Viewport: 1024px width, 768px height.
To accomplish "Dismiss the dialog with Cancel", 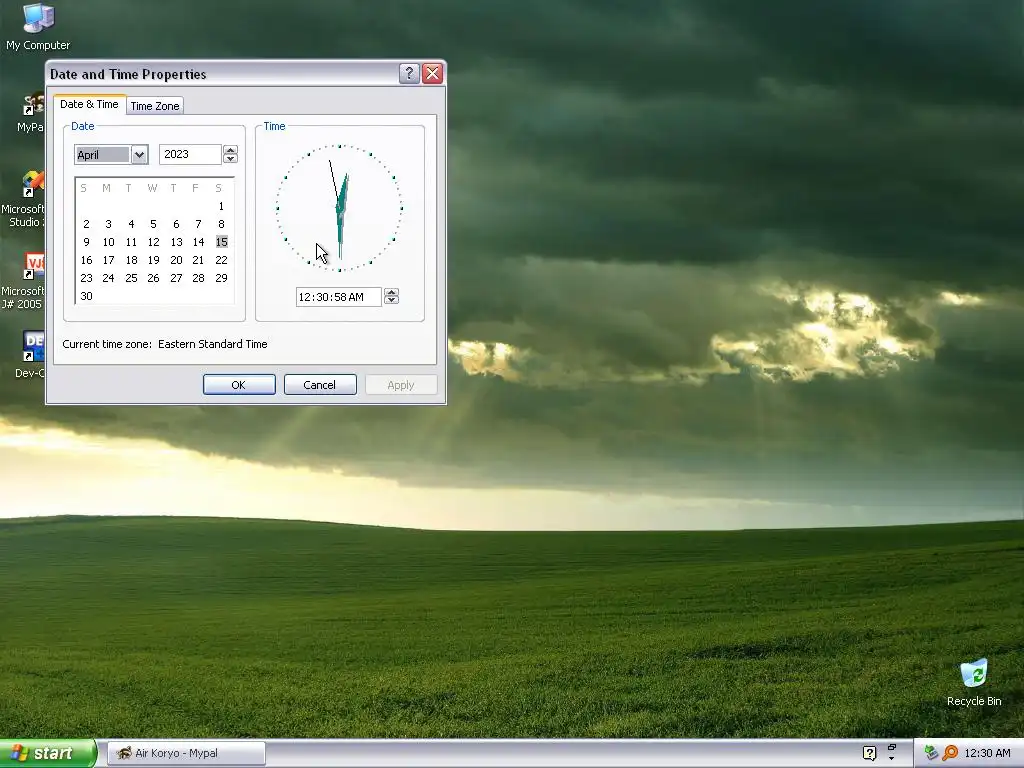I will 320,385.
